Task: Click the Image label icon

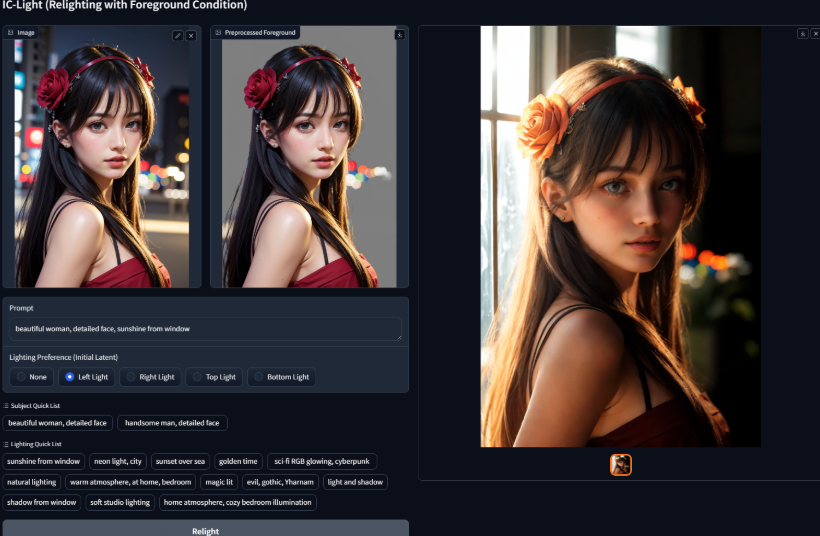Action: 10,32
